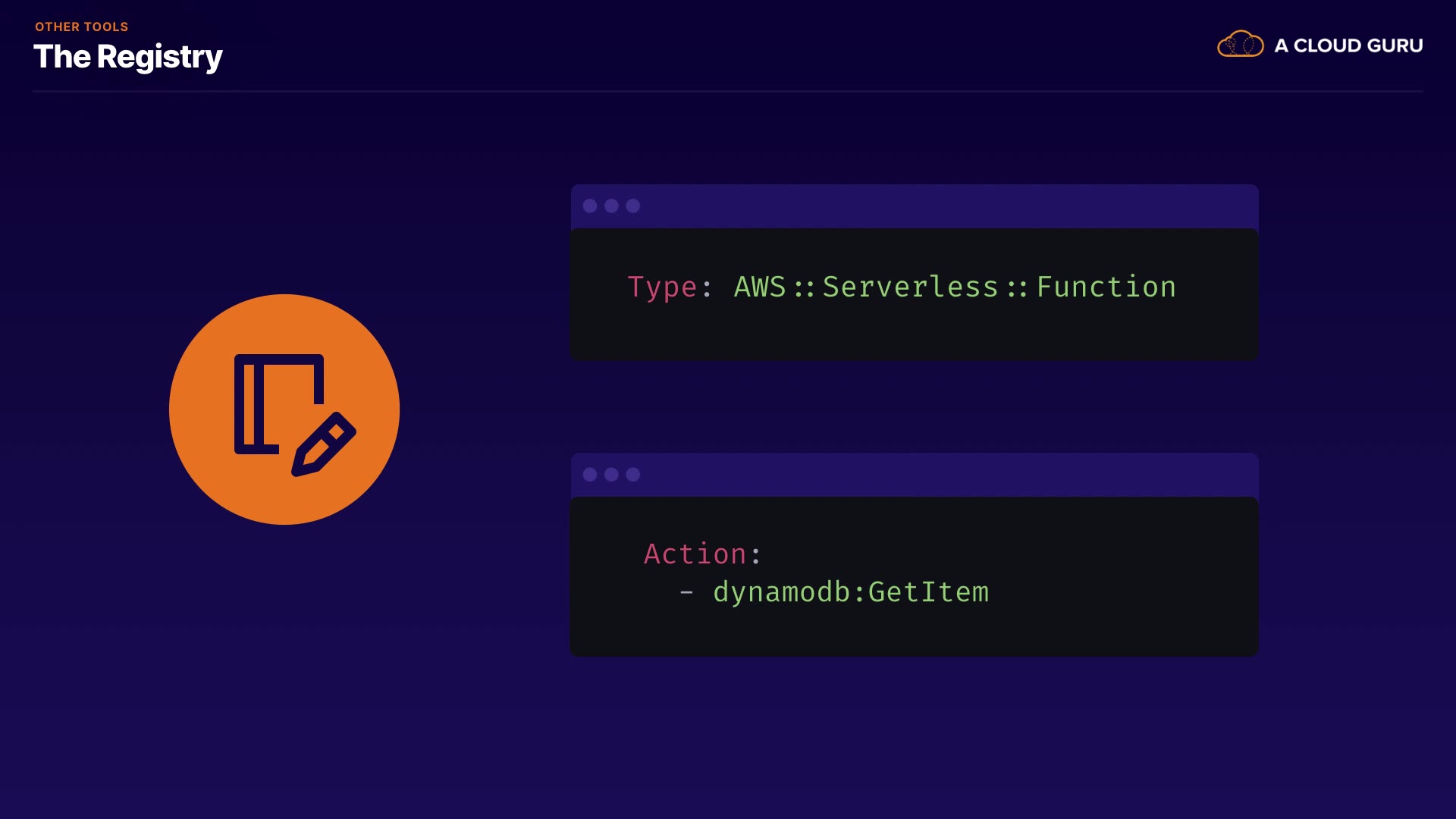Click the pencil in the orange circle
The height and width of the screenshot is (819, 1456).
pos(324,444)
